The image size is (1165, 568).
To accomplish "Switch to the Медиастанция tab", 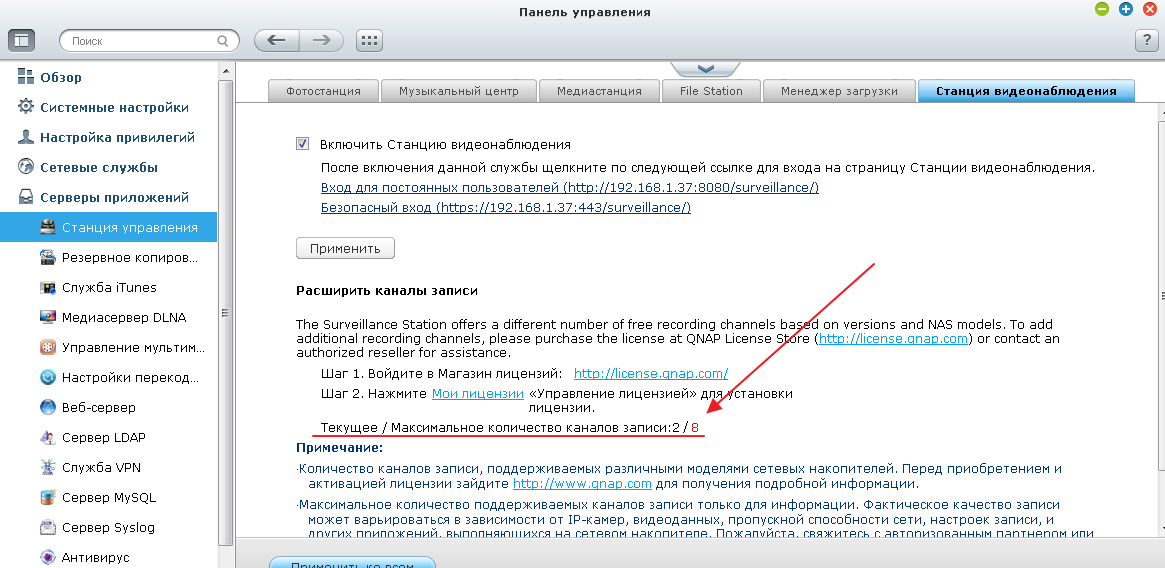I will (600, 91).
